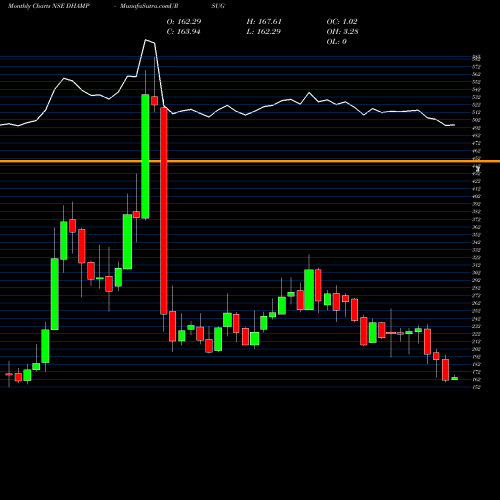The width and height of the screenshot is (500, 500).
Task: Select the close value 'C: 163.94'
Action: (x=183, y=31)
